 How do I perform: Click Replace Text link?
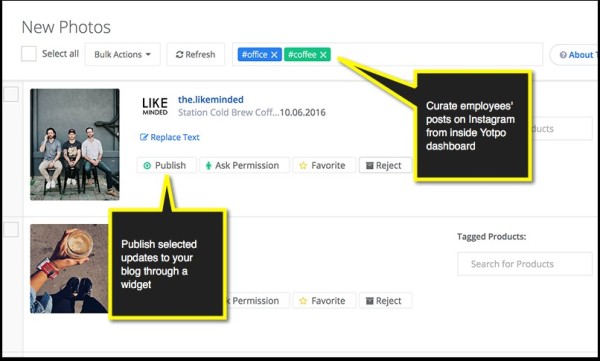pyautogui.click(x=170, y=137)
